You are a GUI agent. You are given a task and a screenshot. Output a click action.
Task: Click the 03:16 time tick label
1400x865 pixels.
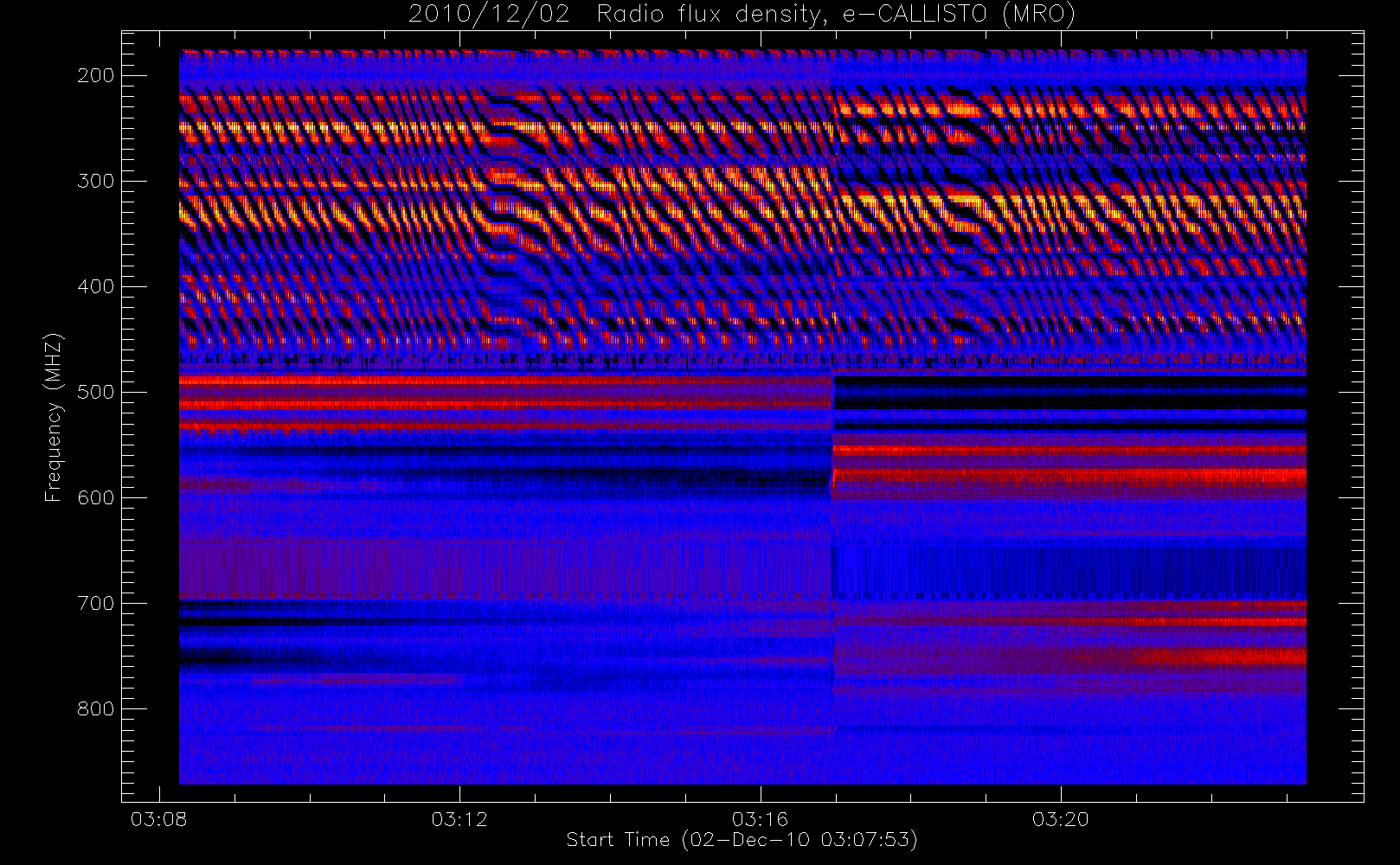click(x=760, y=819)
